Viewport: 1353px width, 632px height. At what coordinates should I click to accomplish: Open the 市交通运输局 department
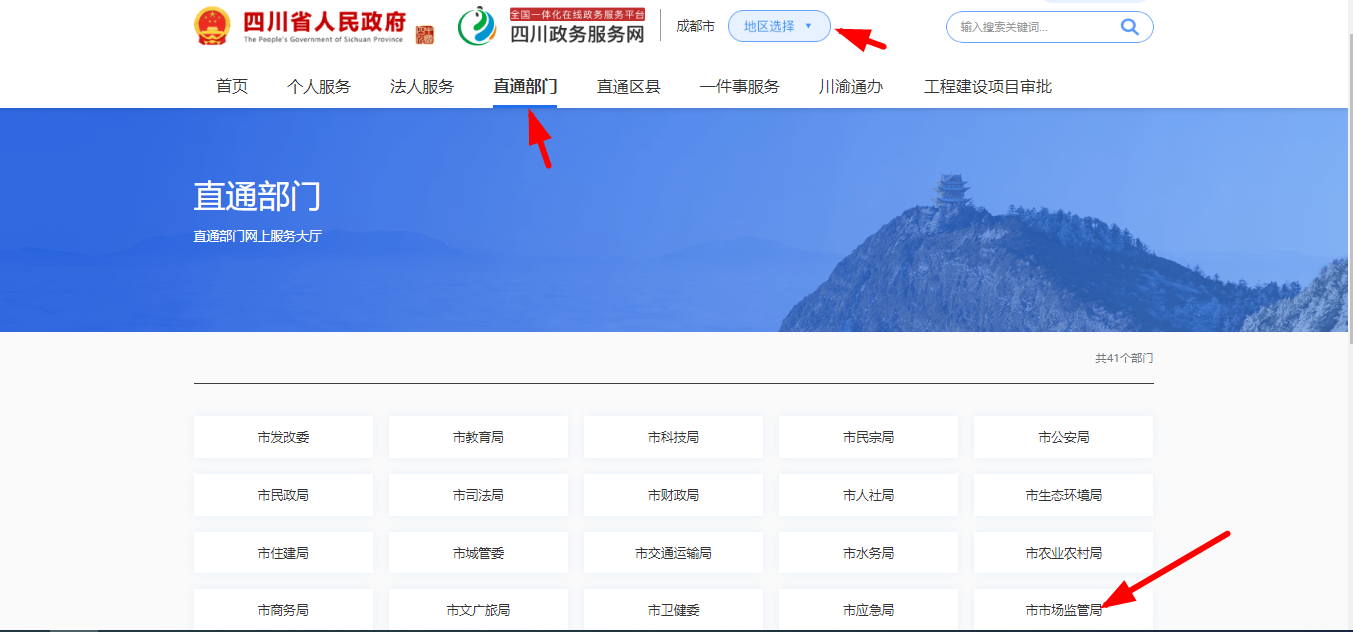tap(673, 553)
